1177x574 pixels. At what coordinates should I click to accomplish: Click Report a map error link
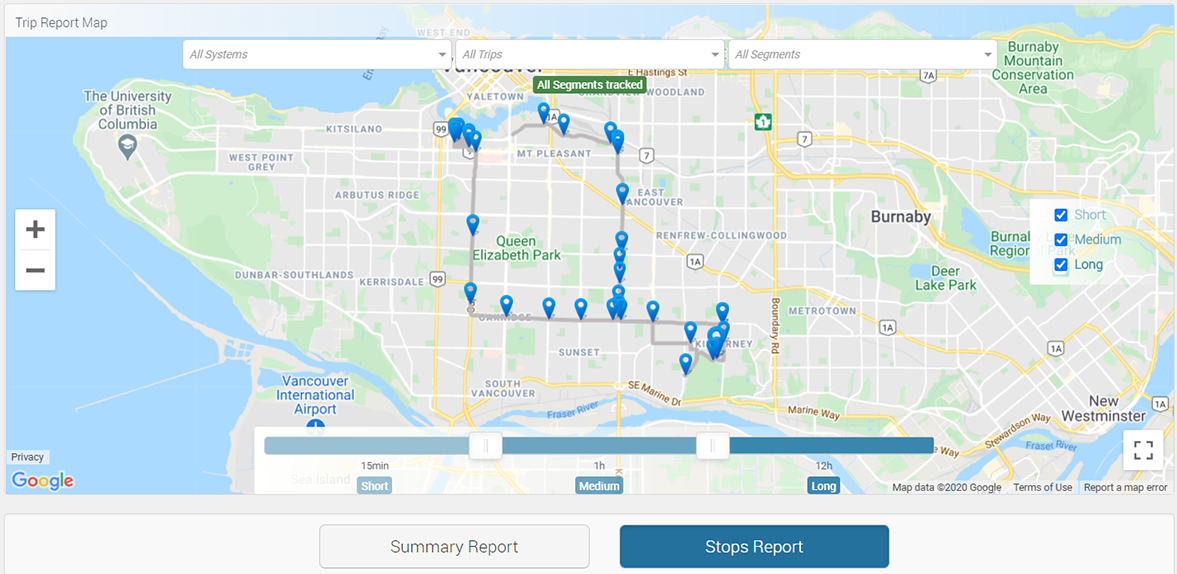[x=1125, y=488]
